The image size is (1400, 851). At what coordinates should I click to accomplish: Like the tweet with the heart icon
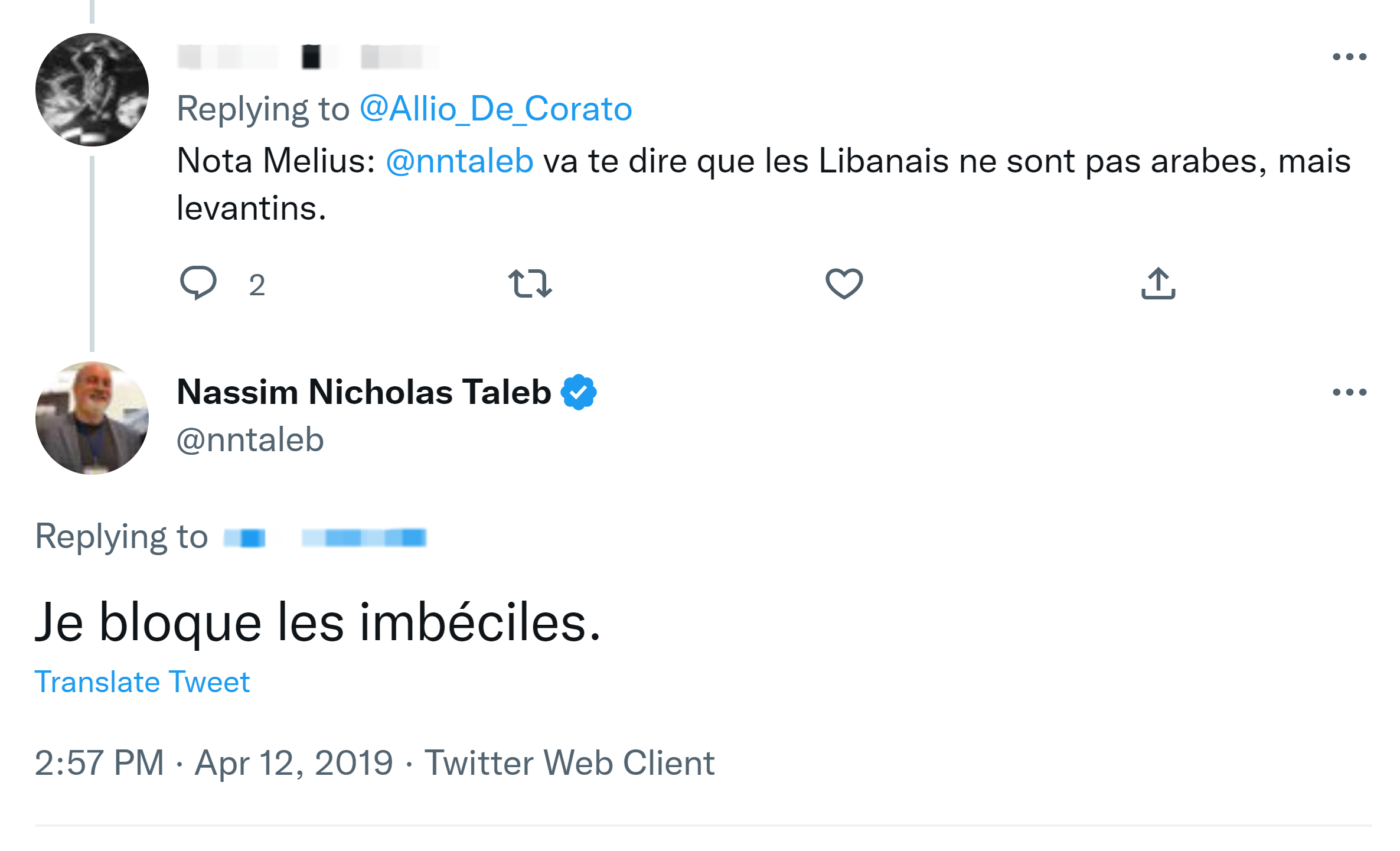coord(844,283)
